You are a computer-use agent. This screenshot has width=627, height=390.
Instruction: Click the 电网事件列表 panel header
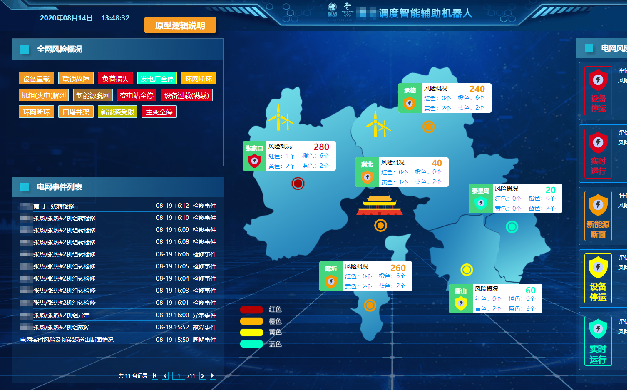(x=118, y=187)
